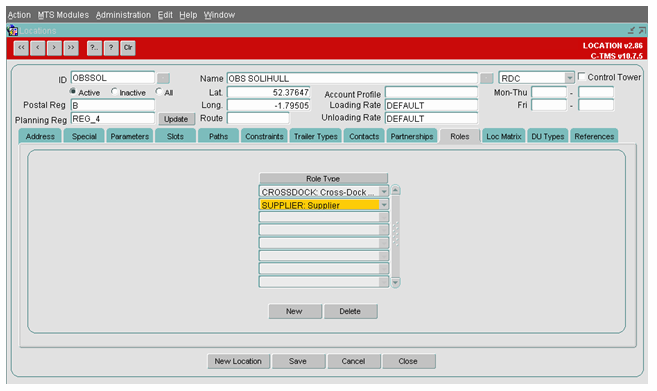657x391 pixels.
Task: Click the ID field containing OBSSOL
Action: [113, 78]
